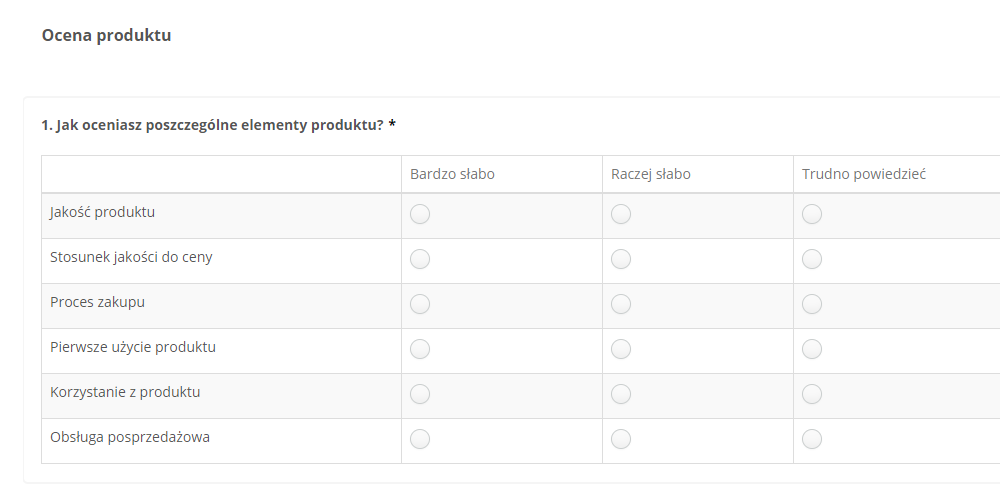The image size is (1000, 500).
Task: Select Bardzo słabo for Stosunek jakości do ceny
Action: click(x=420, y=259)
